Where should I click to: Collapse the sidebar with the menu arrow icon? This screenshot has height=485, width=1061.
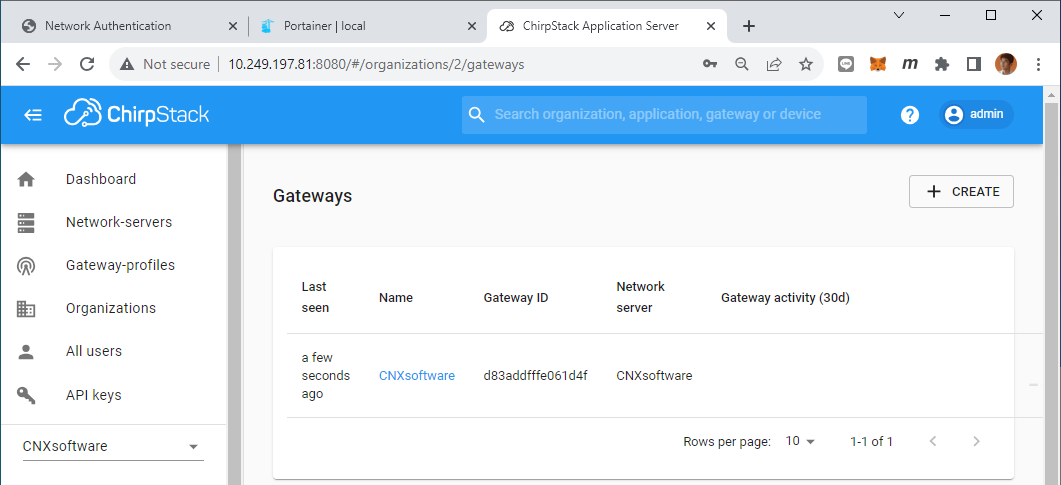32,115
